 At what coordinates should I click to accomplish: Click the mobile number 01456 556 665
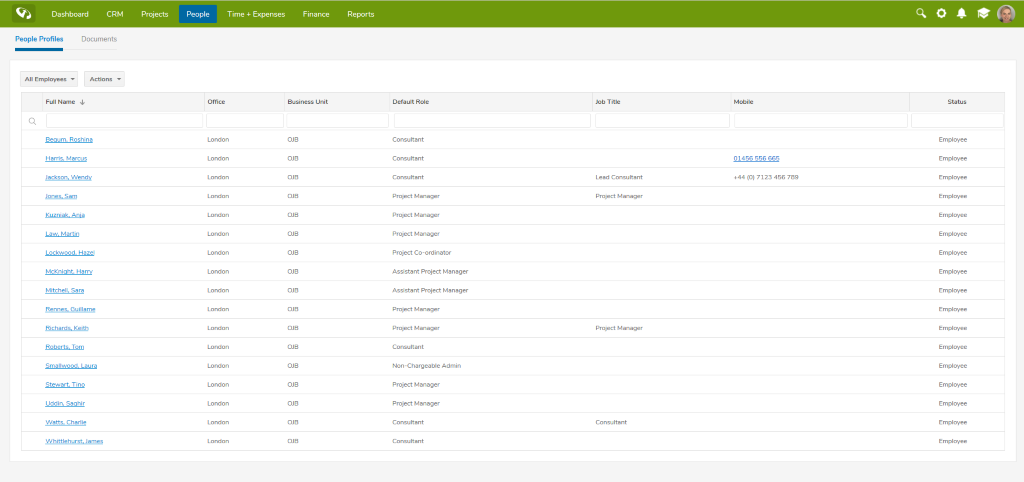(x=756, y=158)
